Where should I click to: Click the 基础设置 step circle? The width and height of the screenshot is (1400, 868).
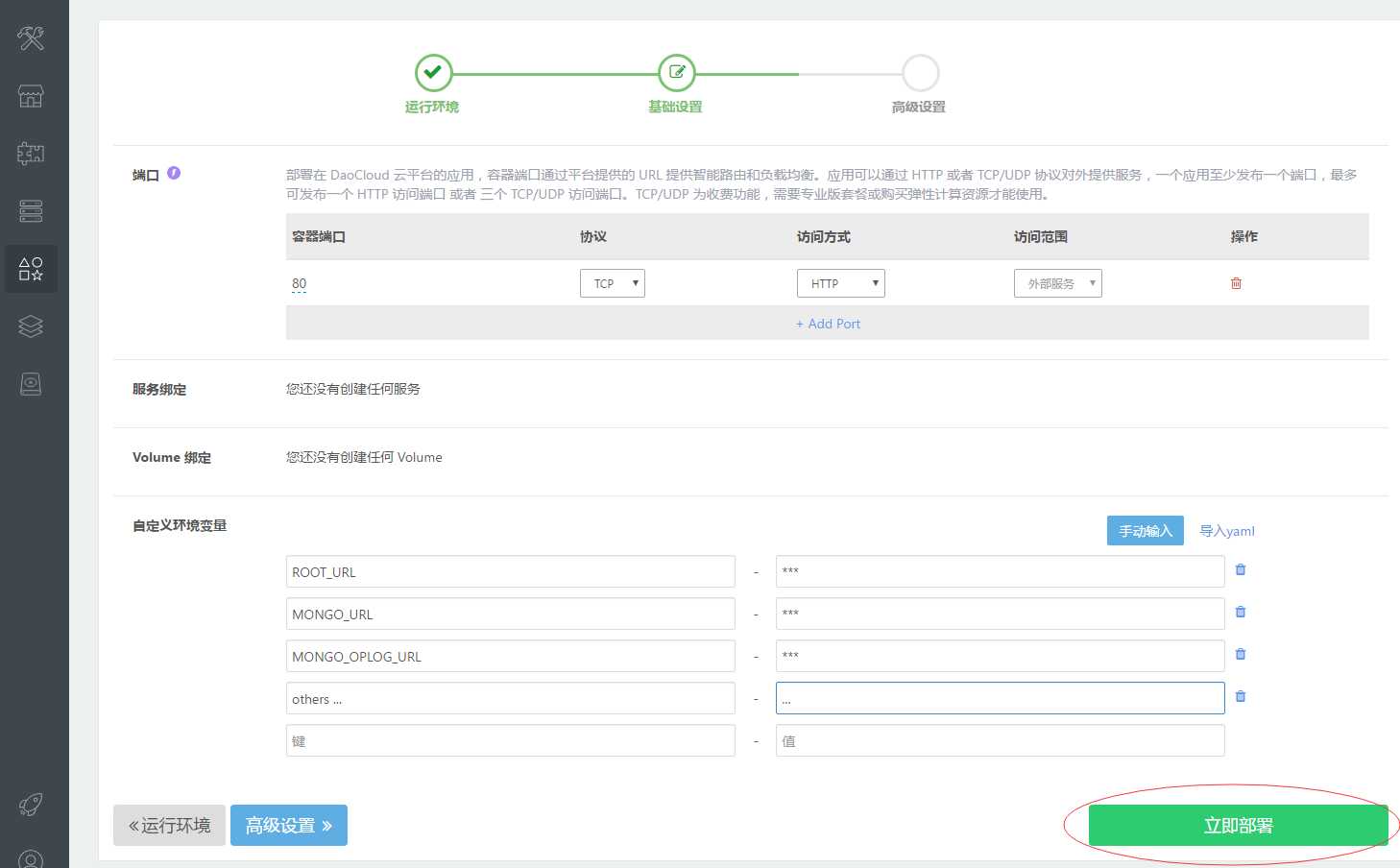(x=677, y=72)
